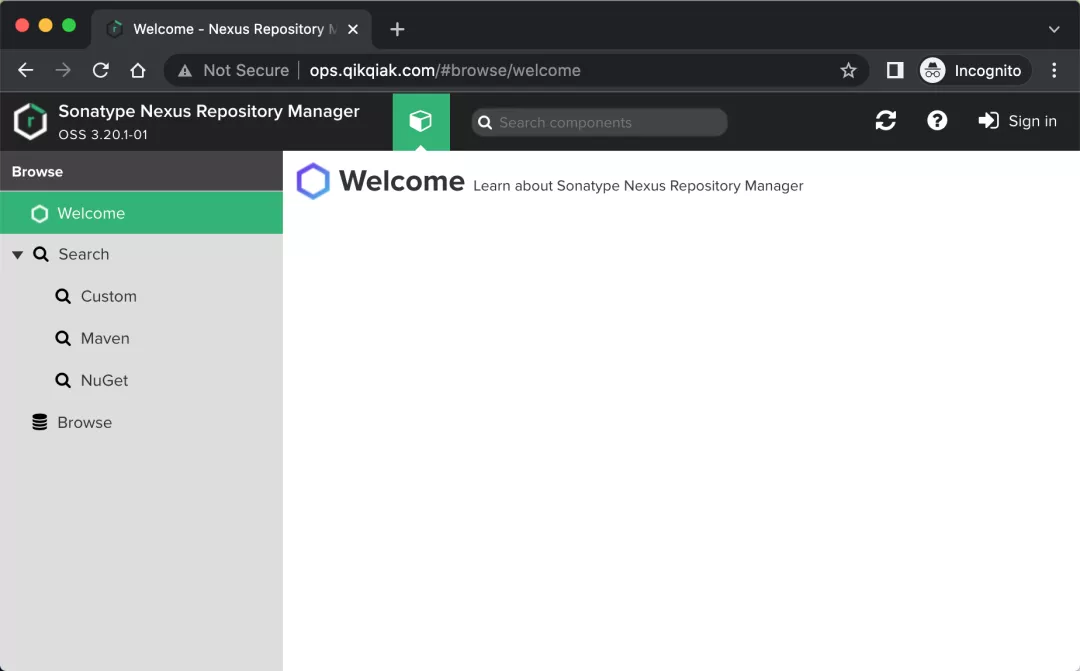The width and height of the screenshot is (1080, 671).
Task: Click the Sonatype Nexus hexagon logo
Action: point(30,122)
